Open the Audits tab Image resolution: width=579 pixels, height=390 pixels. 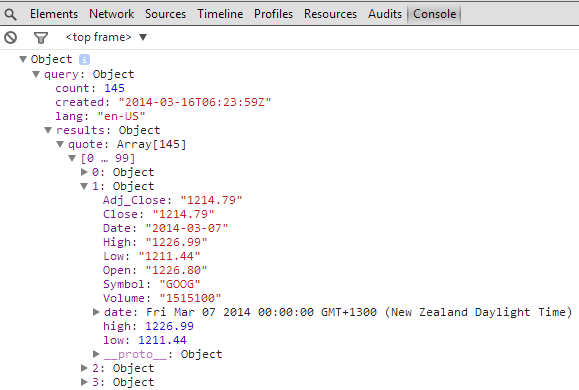point(385,14)
